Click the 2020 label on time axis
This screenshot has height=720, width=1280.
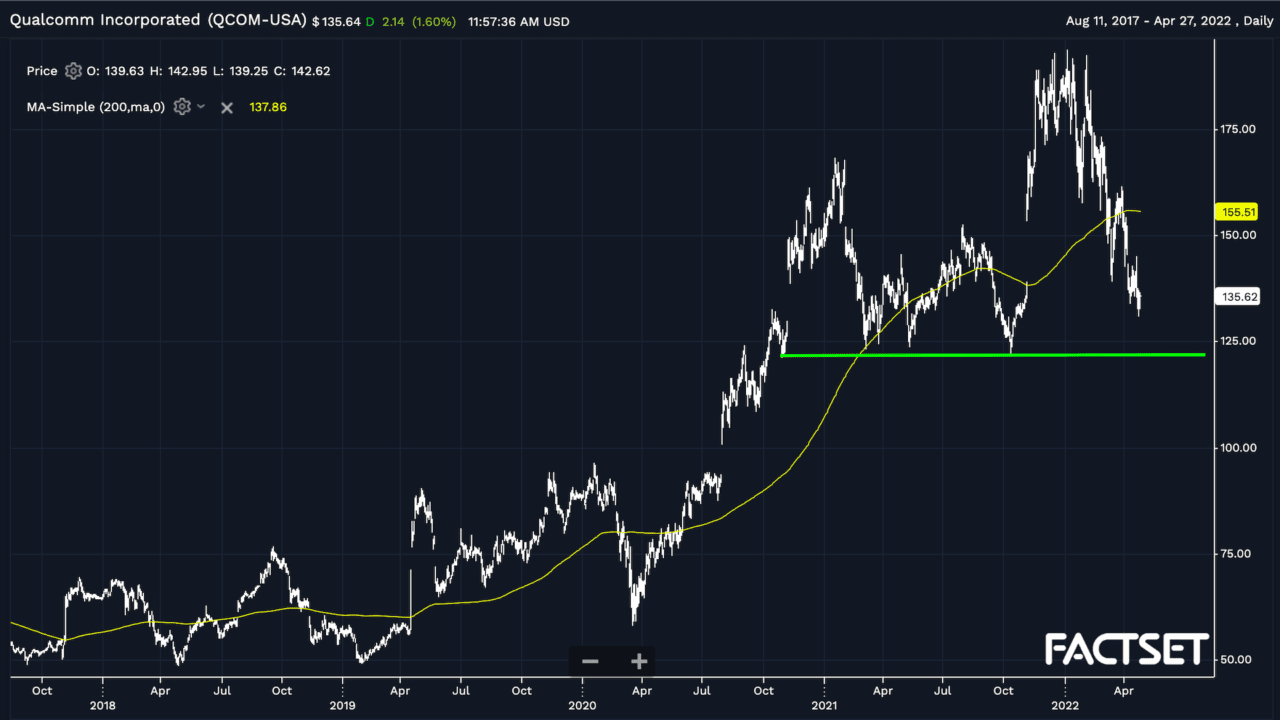[x=582, y=705]
